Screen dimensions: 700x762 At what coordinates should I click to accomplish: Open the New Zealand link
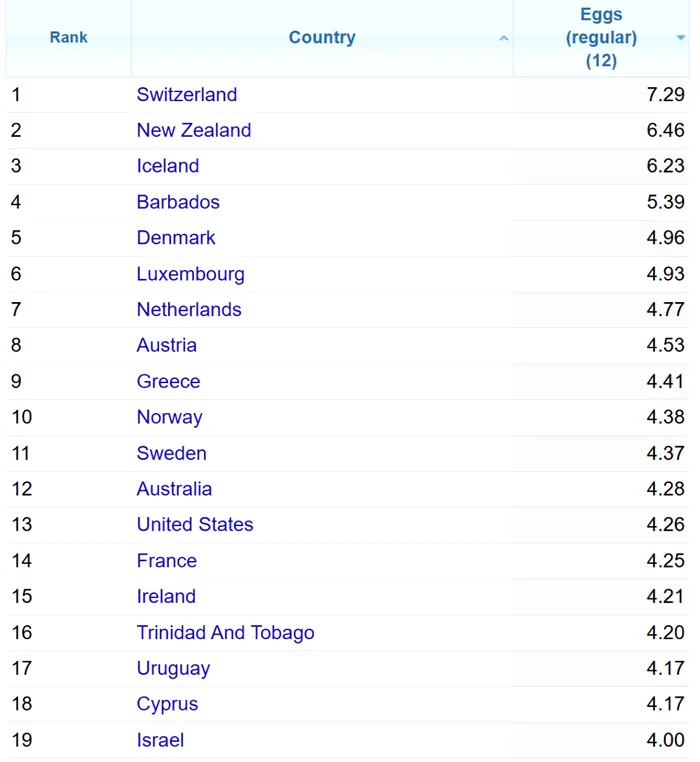(194, 131)
